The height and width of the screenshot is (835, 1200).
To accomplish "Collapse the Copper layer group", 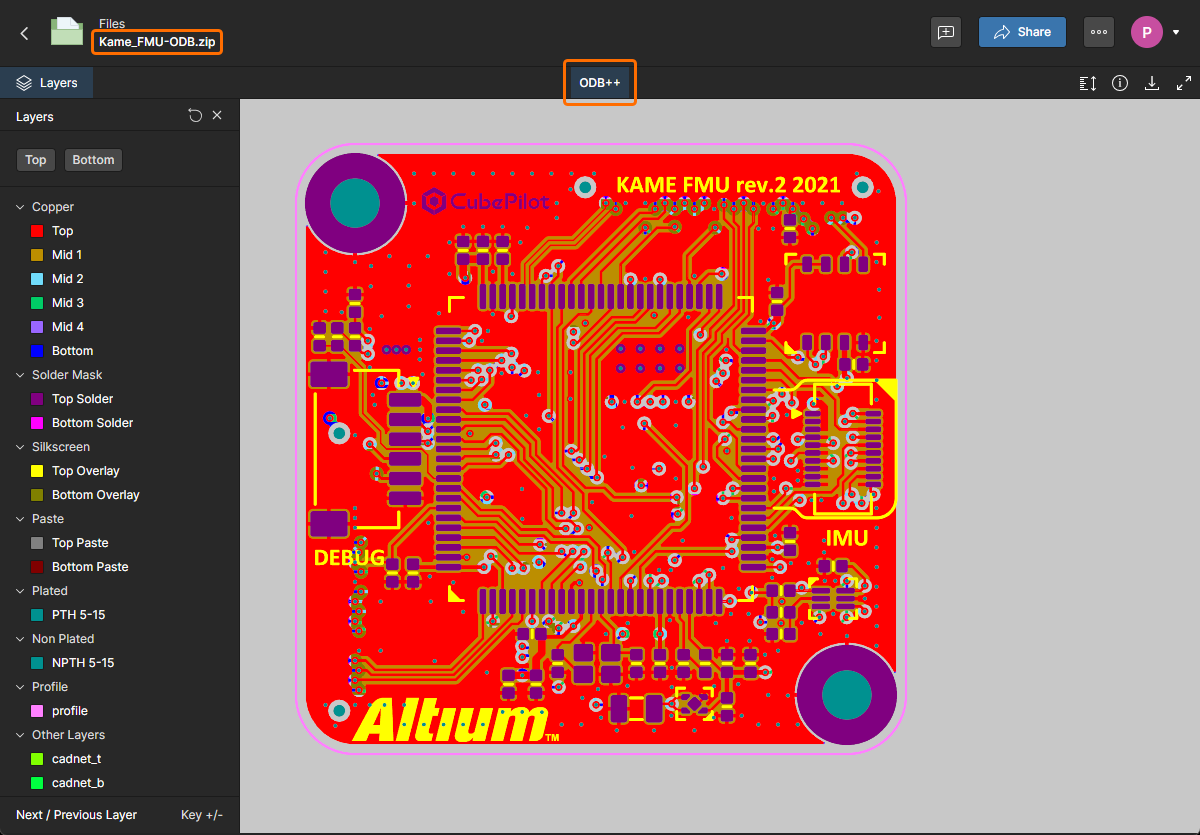I will (19, 207).
